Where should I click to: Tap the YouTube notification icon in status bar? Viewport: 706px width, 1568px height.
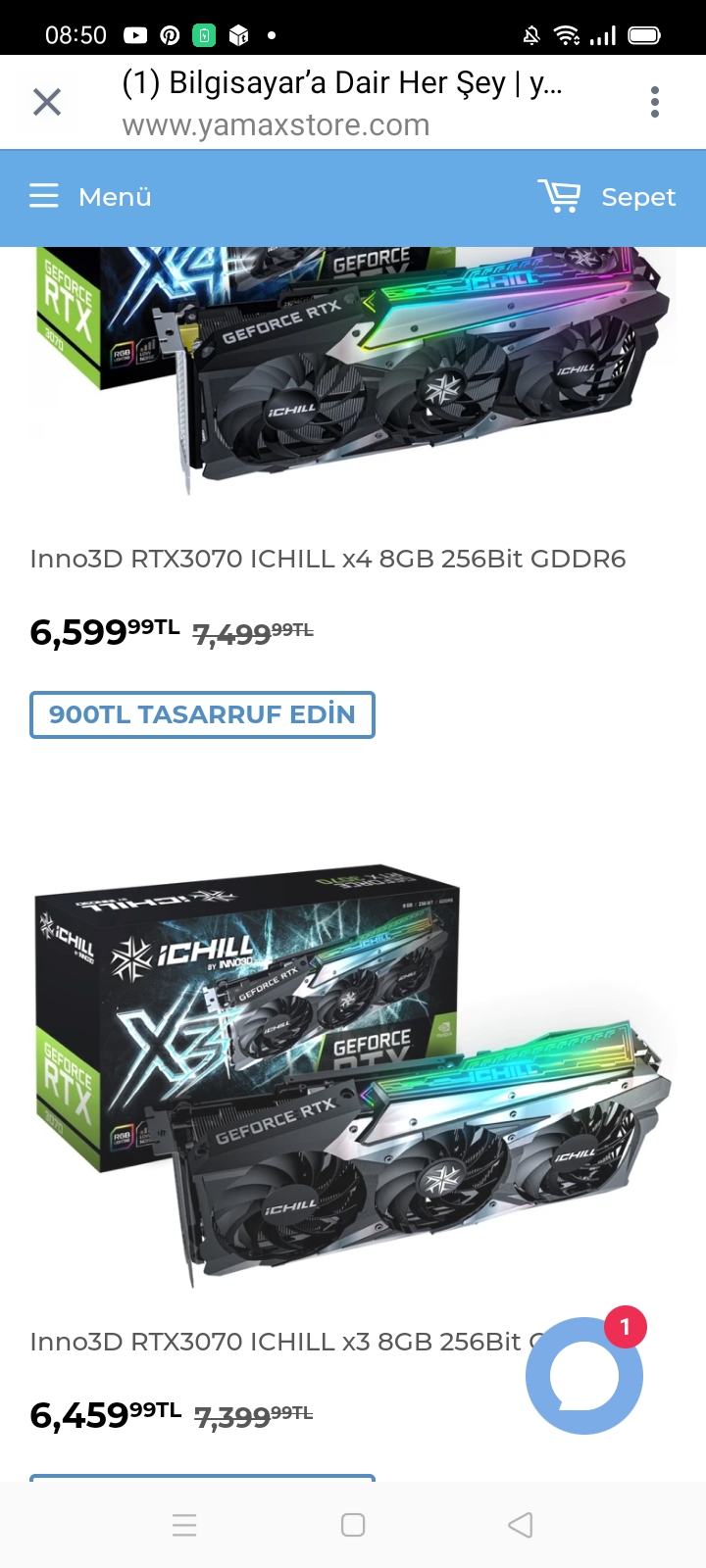click(135, 36)
